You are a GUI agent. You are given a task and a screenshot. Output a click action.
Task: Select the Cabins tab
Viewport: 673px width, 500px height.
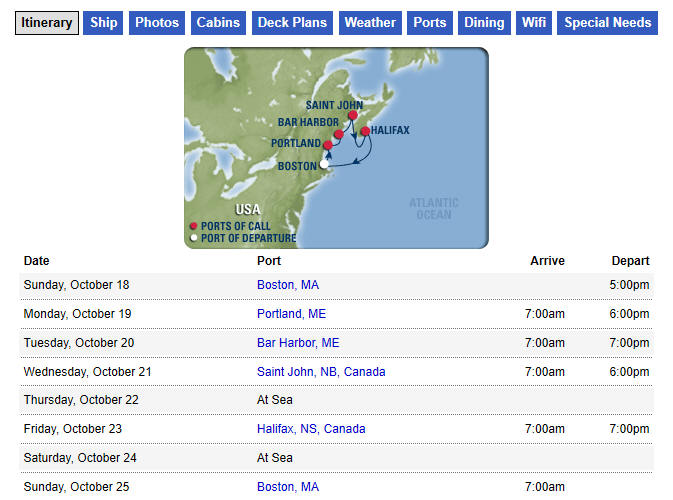[218, 23]
